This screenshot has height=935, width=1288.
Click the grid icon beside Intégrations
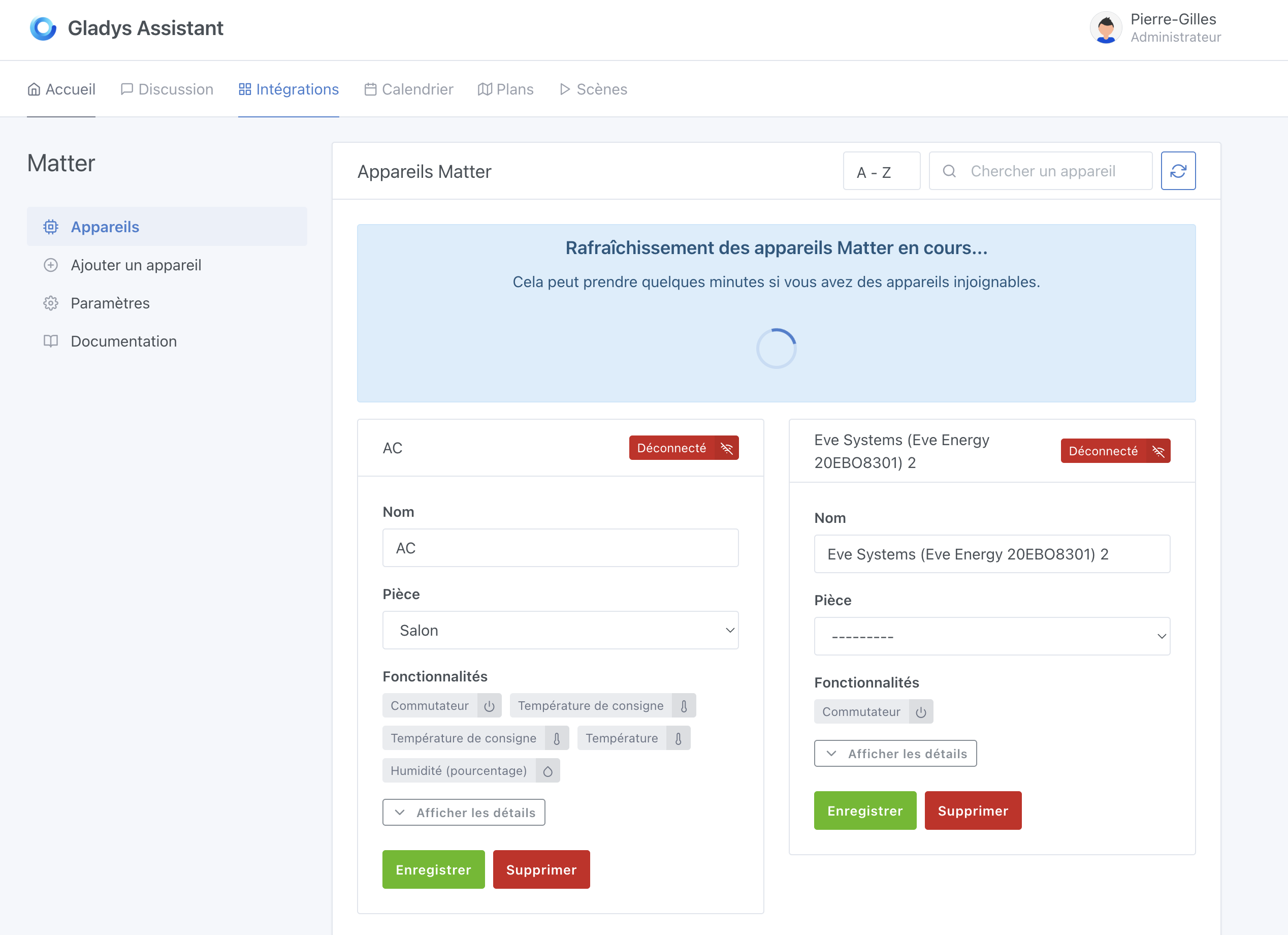click(245, 89)
